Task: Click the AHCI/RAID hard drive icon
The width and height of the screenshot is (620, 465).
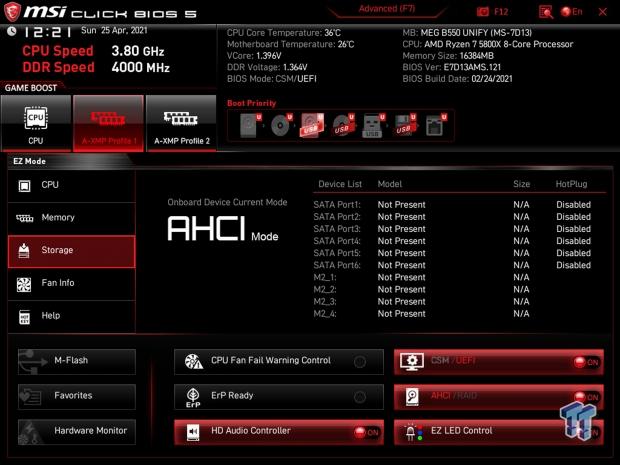Action: (x=412, y=397)
